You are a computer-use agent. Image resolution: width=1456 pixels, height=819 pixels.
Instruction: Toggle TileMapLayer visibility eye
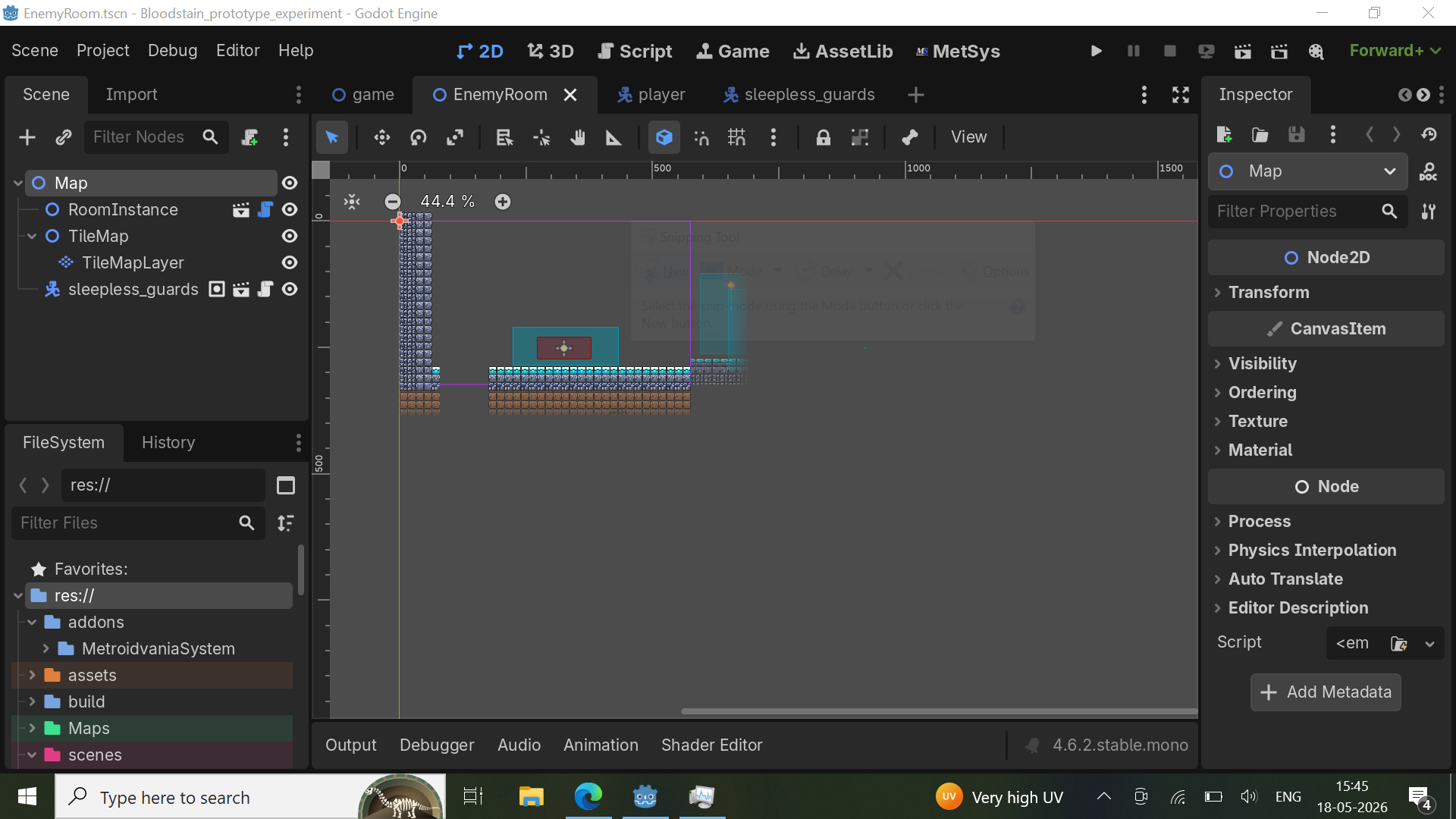[290, 262]
